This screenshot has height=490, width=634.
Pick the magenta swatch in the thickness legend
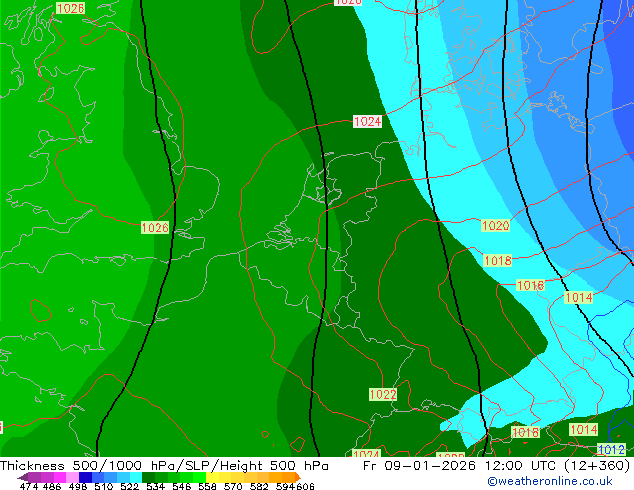pyautogui.click(x=60, y=477)
